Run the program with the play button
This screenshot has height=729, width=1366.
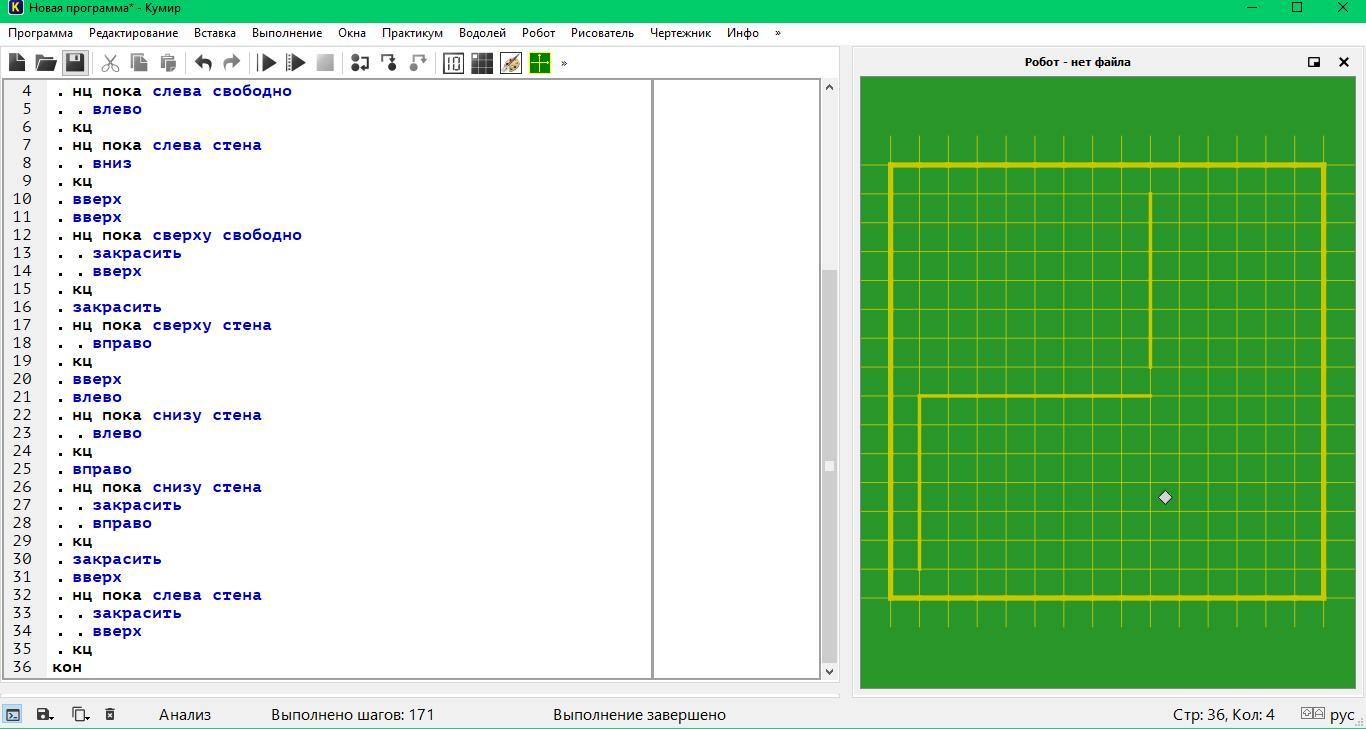pyautogui.click(x=267, y=63)
